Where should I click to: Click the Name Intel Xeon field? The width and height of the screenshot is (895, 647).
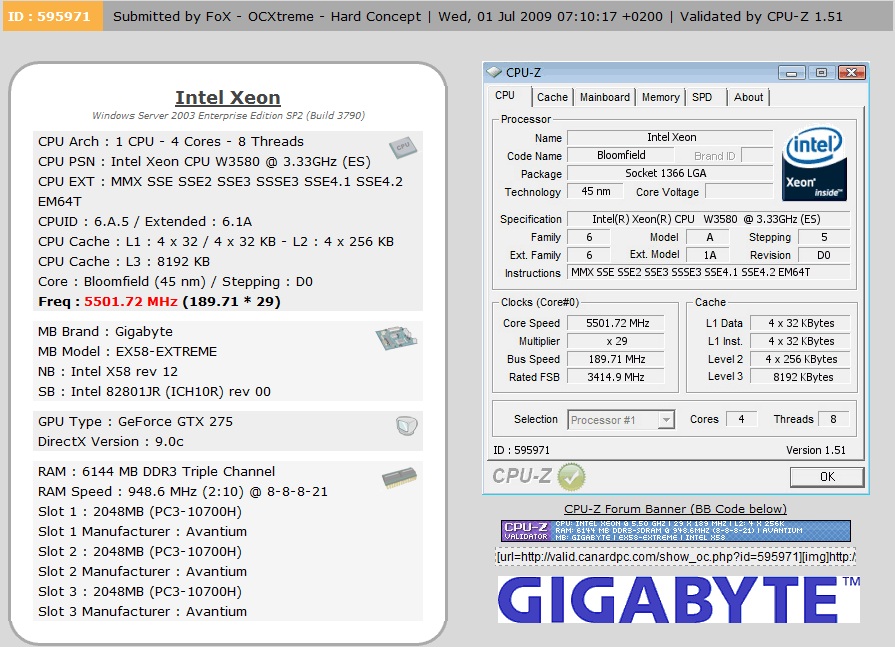pyautogui.click(x=670, y=138)
